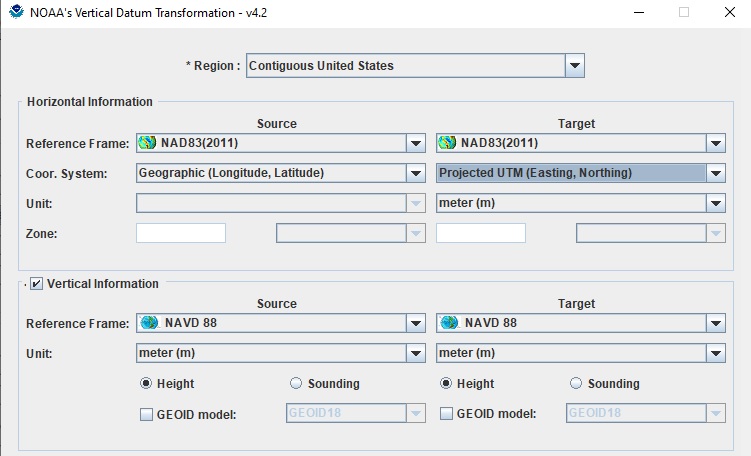Image resolution: width=751 pixels, height=456 pixels.
Task: Close the VDatum window
Action: (729, 12)
